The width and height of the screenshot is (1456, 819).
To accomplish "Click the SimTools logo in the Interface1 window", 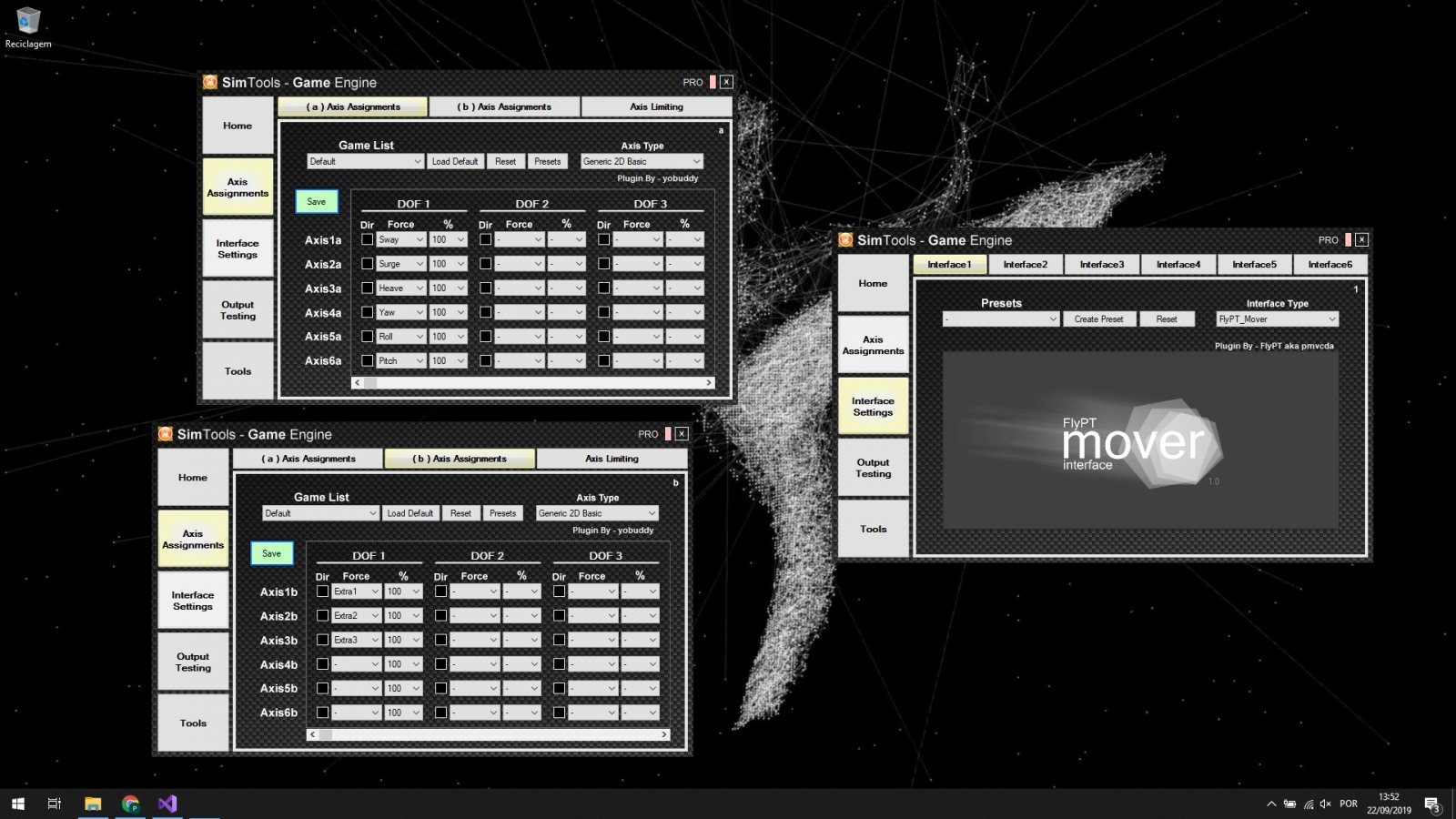I will coord(846,240).
